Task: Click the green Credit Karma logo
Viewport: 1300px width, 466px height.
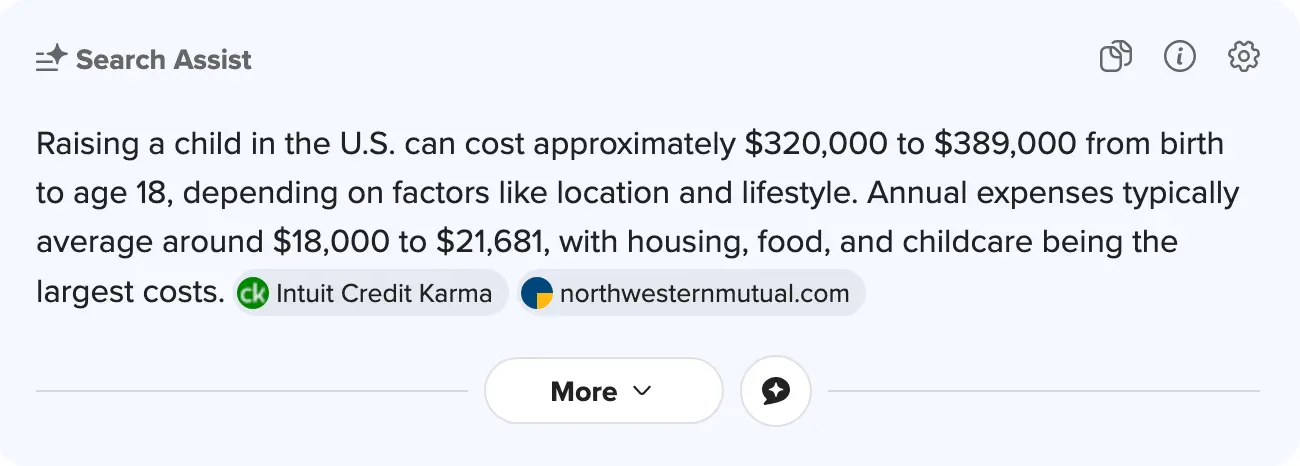Action: [x=252, y=293]
